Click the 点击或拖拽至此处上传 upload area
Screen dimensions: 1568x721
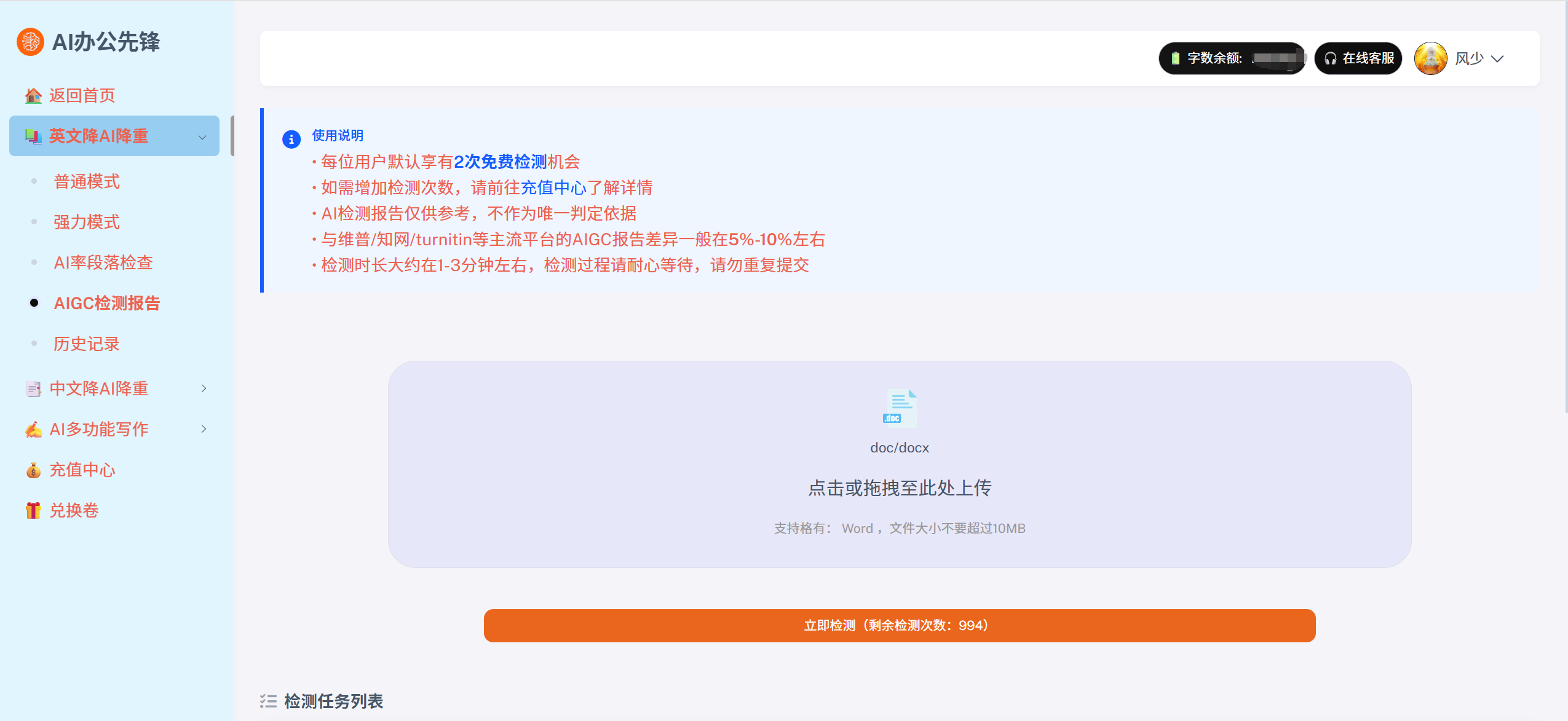pyautogui.click(x=899, y=489)
